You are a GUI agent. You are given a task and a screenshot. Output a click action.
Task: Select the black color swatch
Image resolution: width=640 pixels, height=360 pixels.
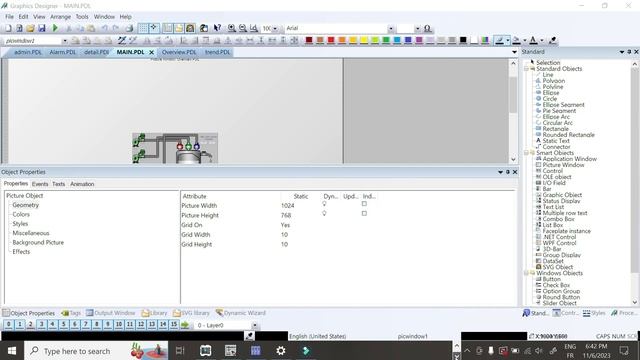pos(463,40)
